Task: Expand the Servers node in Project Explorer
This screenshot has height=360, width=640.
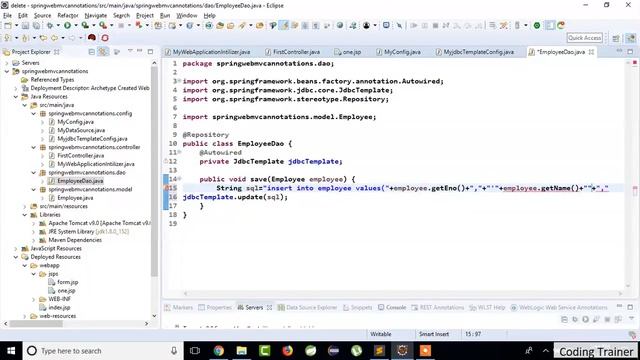Action: pyautogui.click(x=7, y=63)
